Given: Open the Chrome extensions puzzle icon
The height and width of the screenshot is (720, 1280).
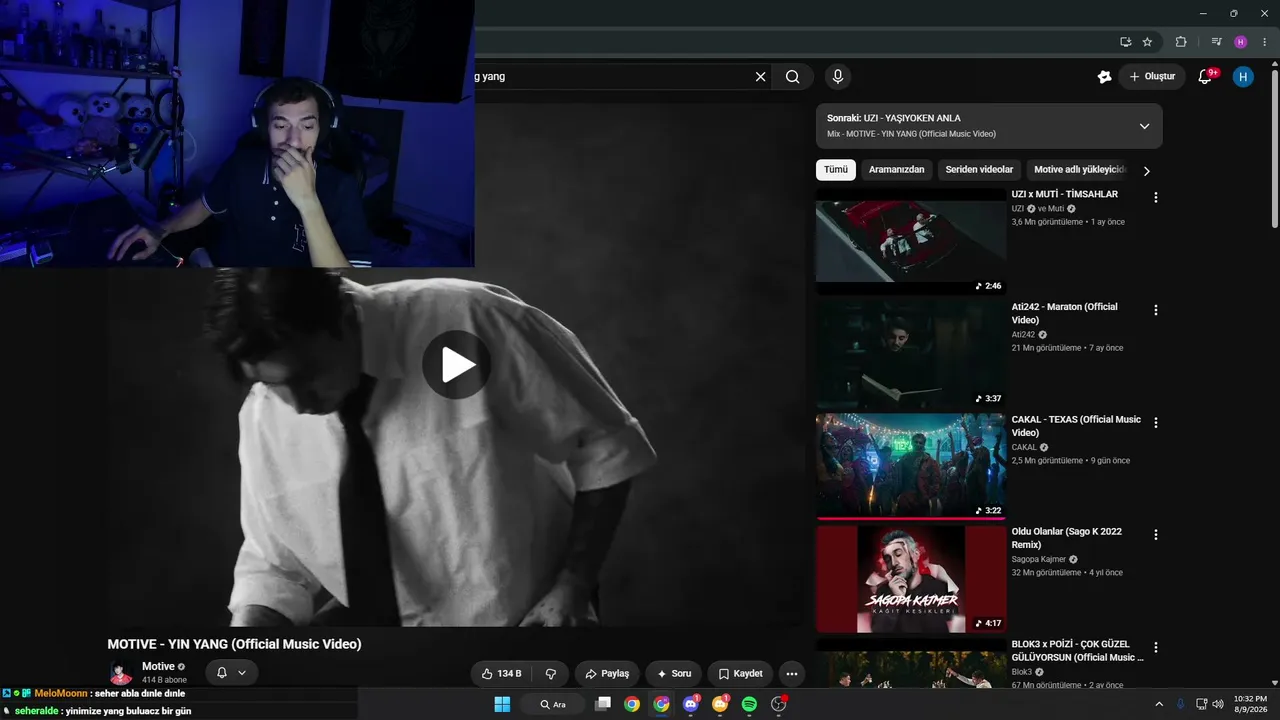Looking at the screenshot, I should [x=1181, y=42].
